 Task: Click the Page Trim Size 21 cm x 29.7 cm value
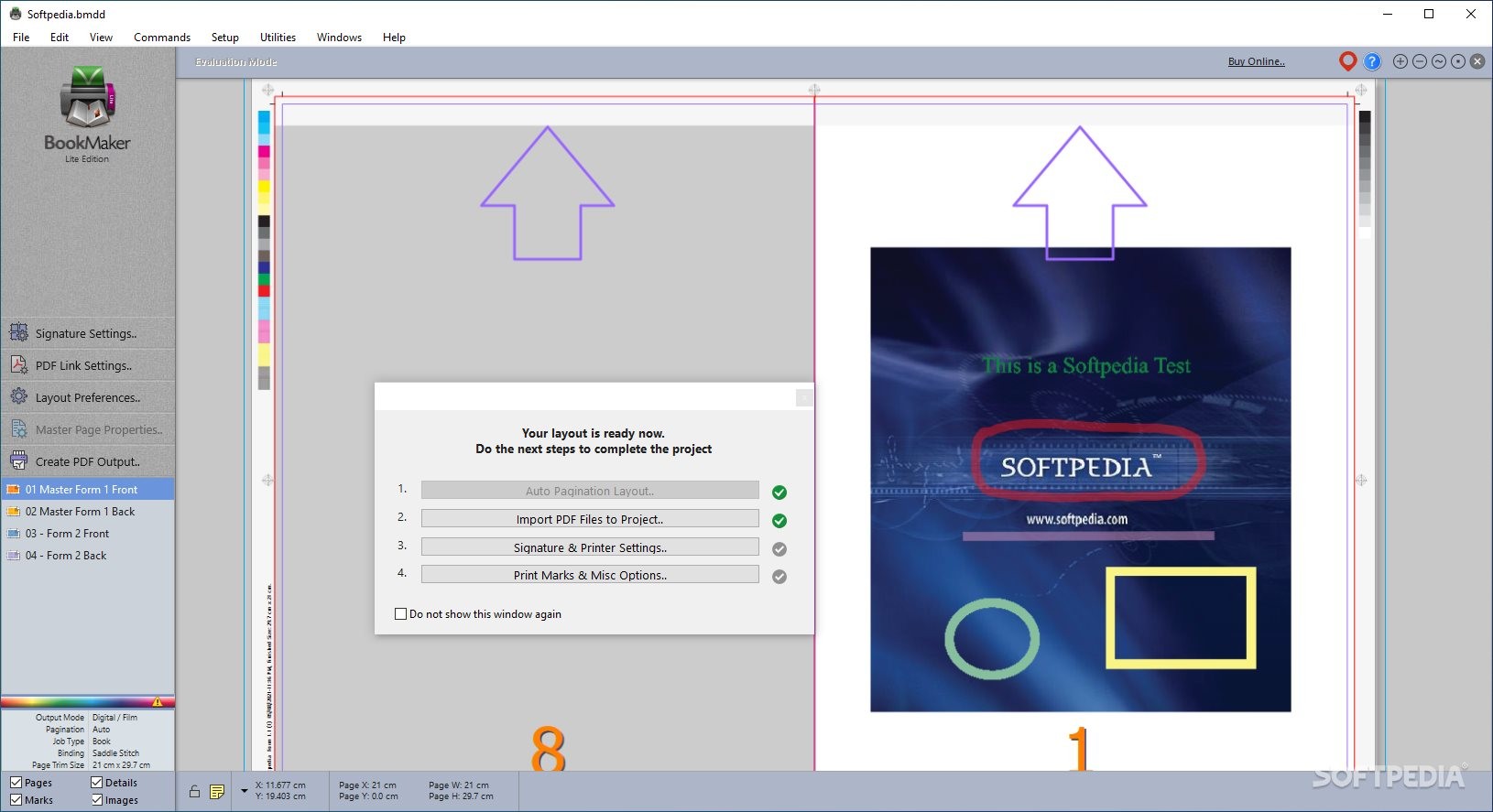tap(121, 765)
